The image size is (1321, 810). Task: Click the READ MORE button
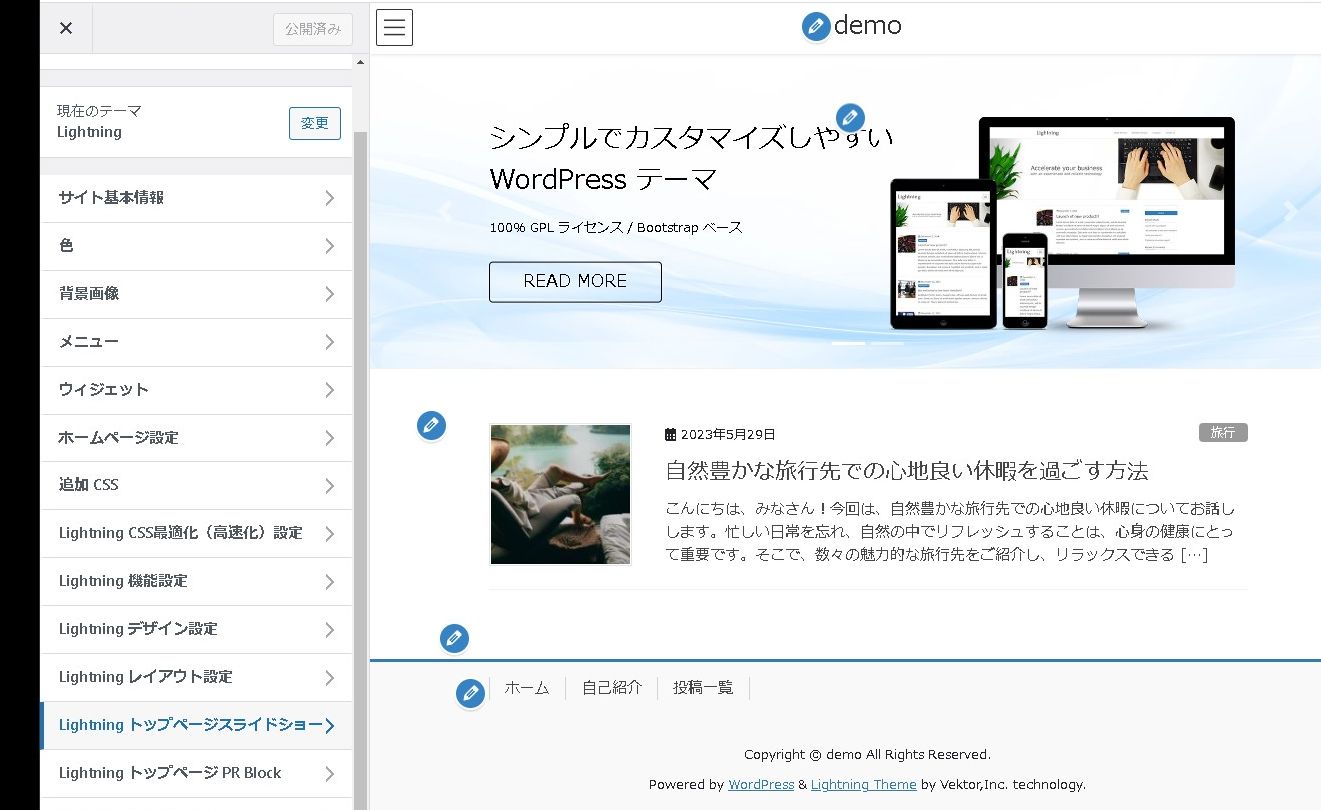tap(575, 281)
